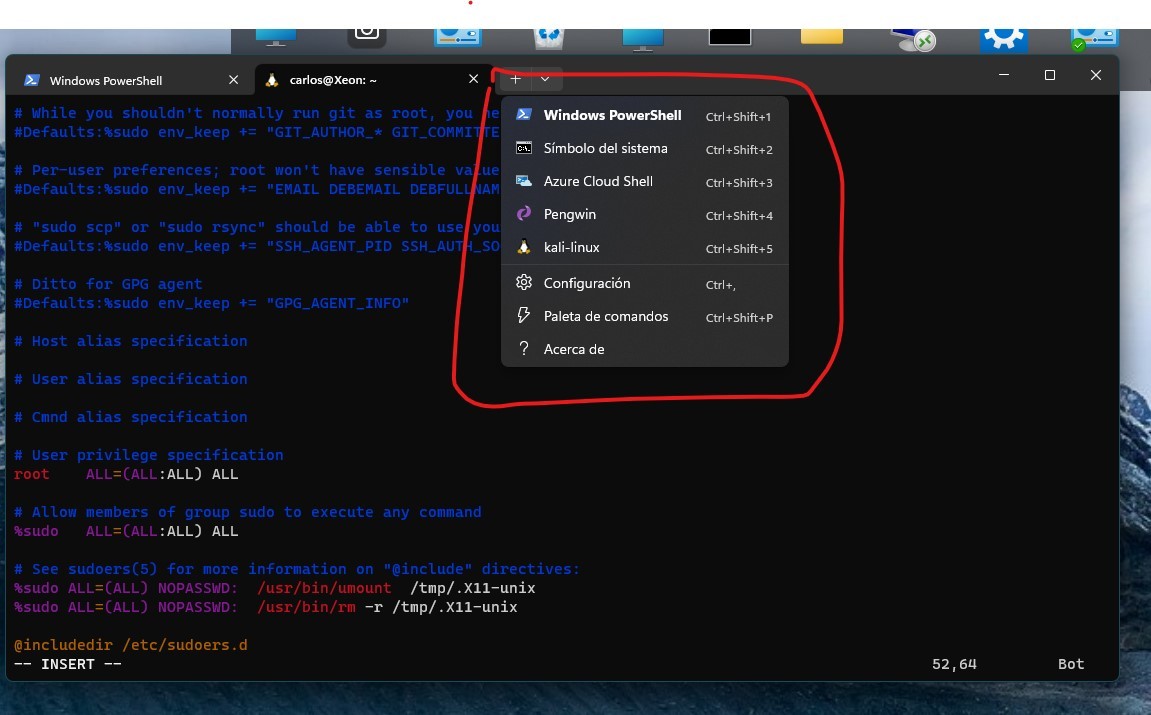
Task: Click the Azure Cloud Shell icon
Action: point(523,181)
